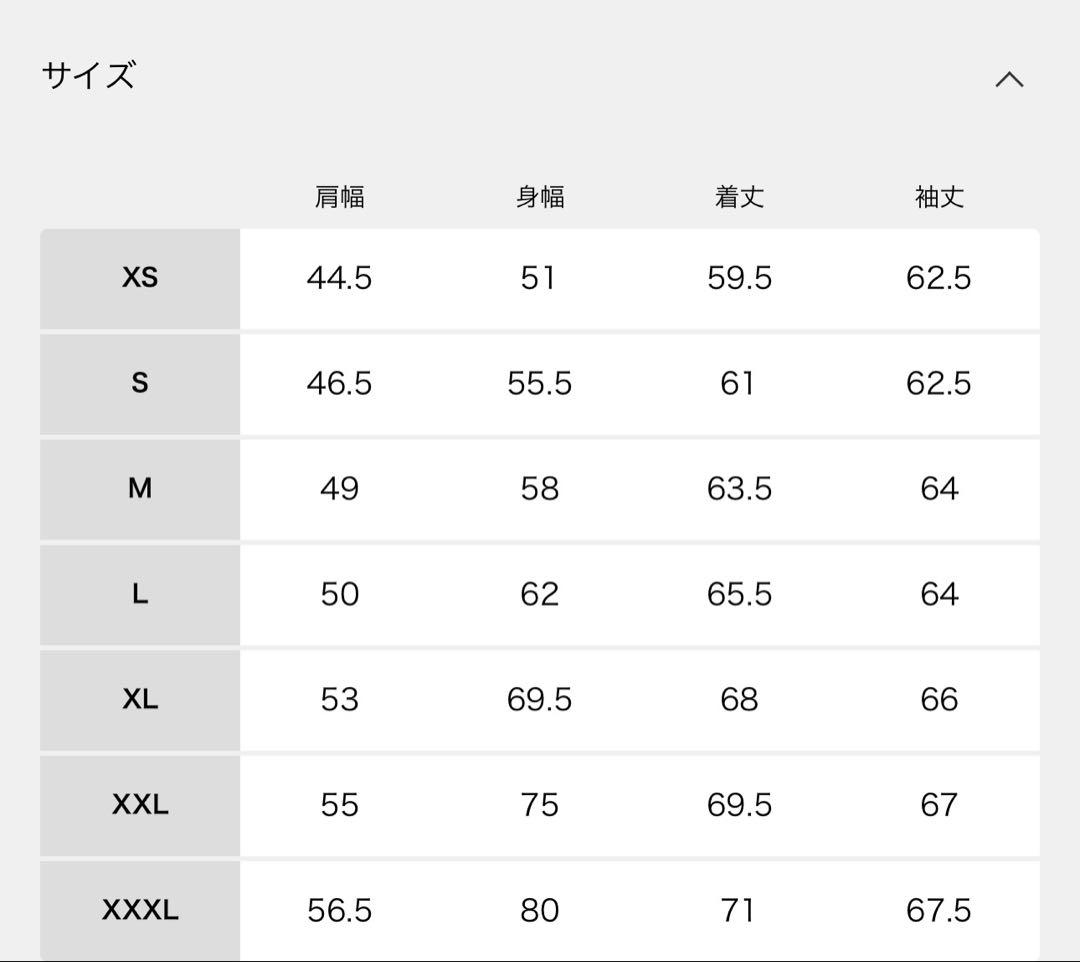Select the XXL size row label
1080x962 pixels.
tap(140, 805)
